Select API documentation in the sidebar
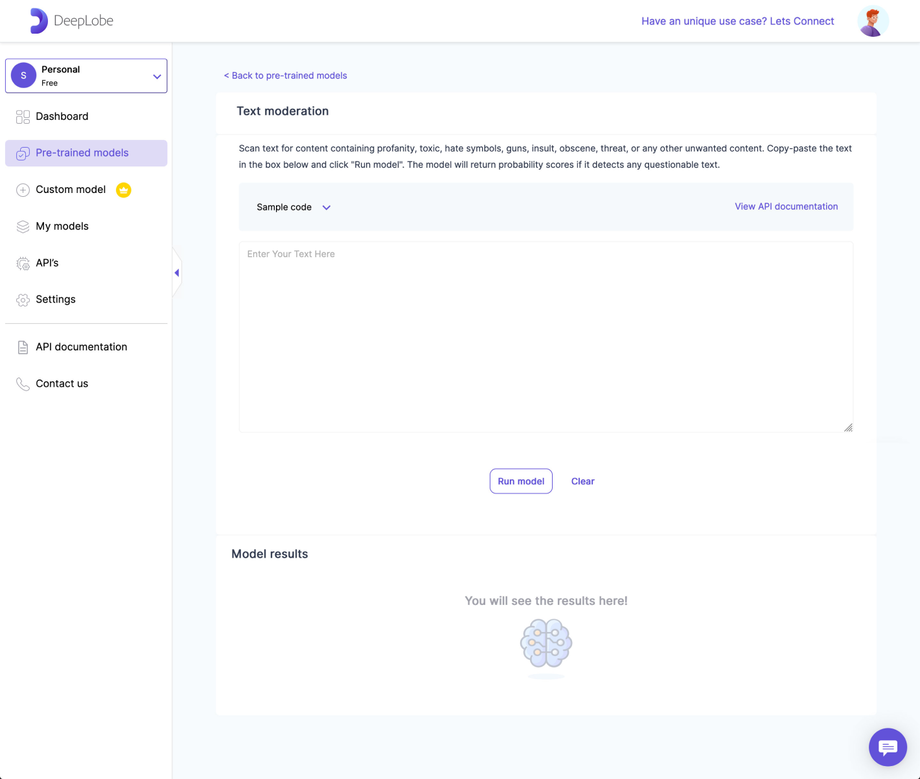 pos(80,347)
